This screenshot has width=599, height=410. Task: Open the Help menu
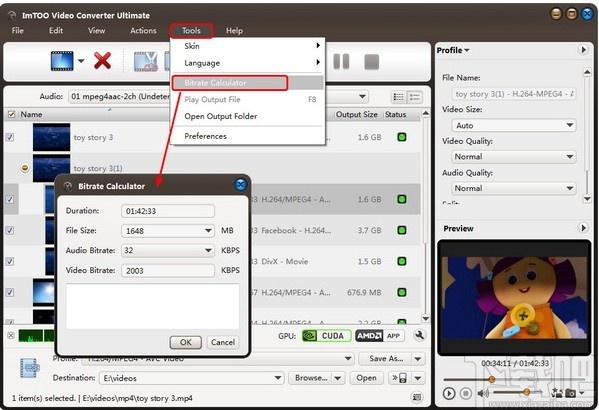(x=234, y=31)
